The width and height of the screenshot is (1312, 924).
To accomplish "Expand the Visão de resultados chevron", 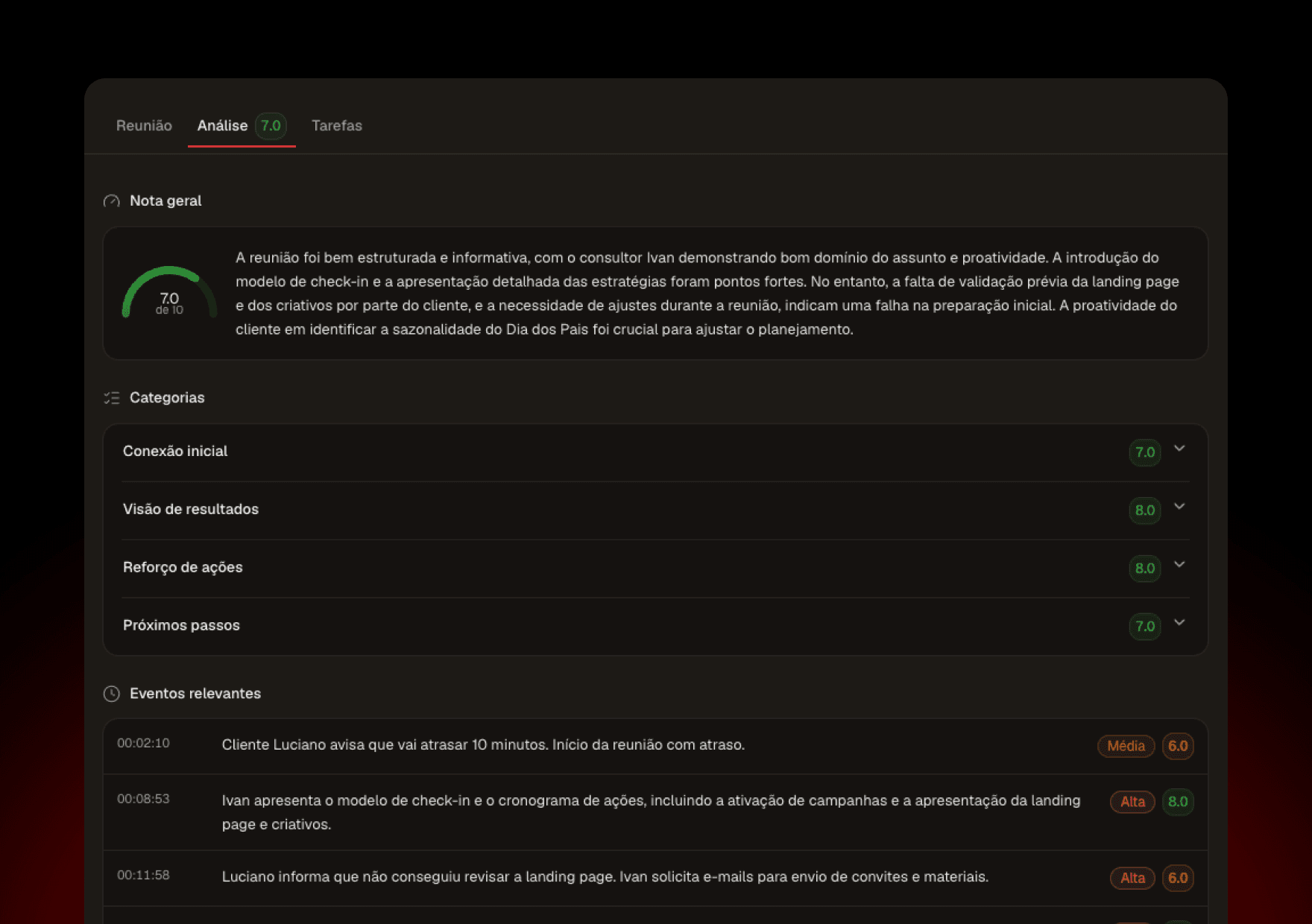I will (x=1179, y=507).
